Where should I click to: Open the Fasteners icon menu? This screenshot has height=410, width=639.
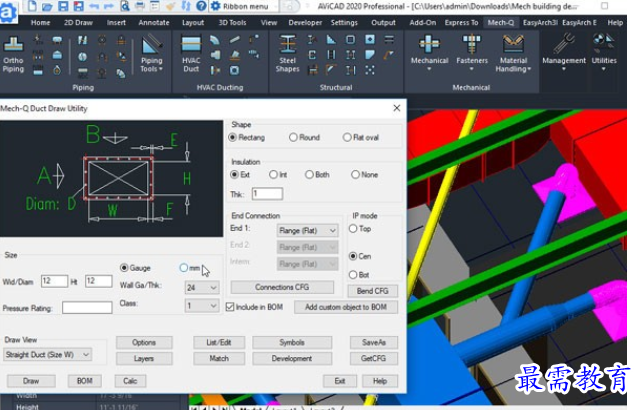coord(472,54)
